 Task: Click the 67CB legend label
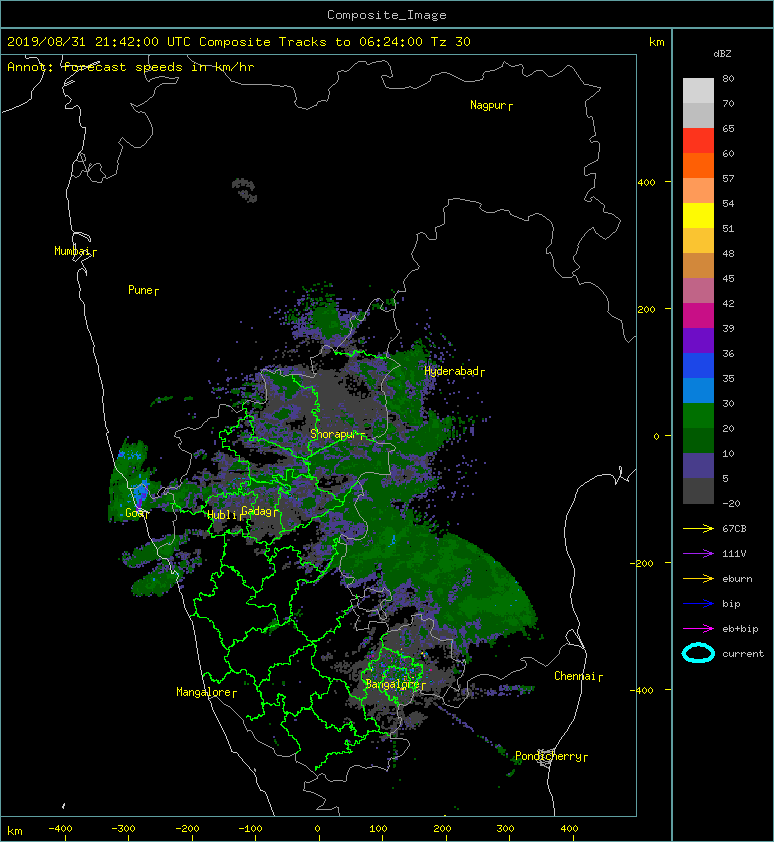[734, 529]
